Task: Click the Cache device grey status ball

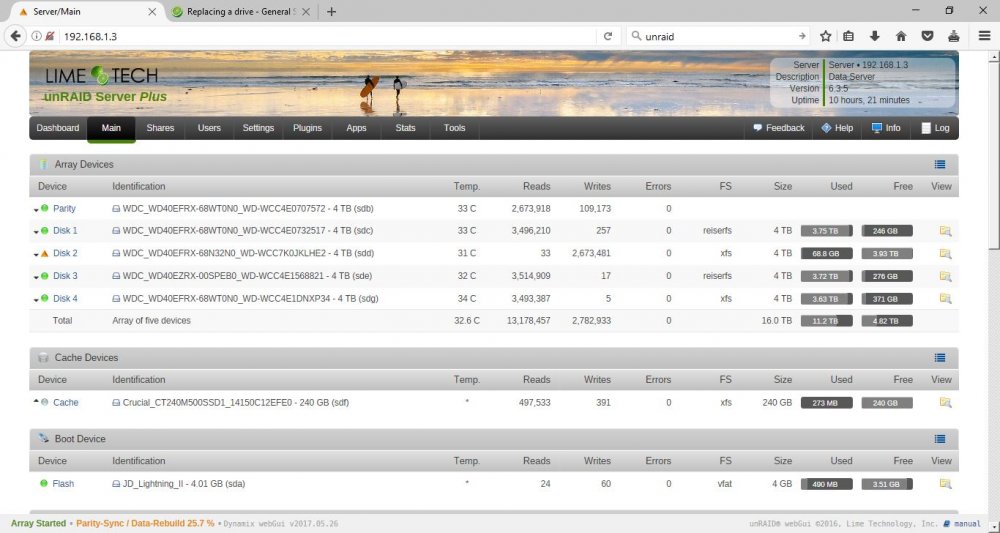Action: (45, 402)
